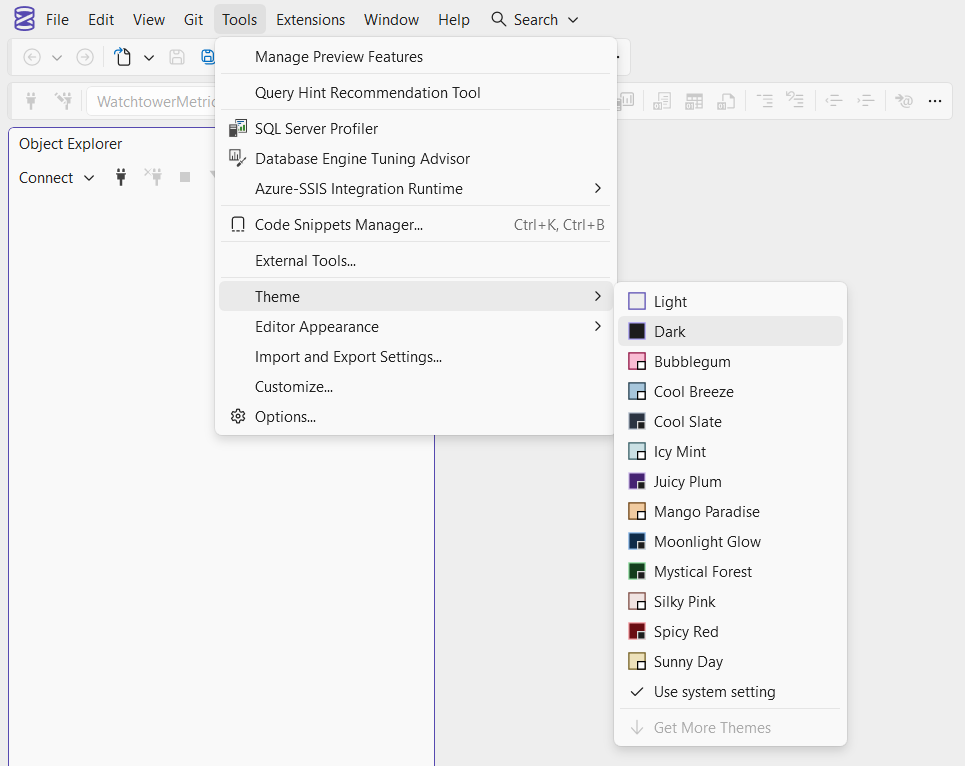Viewport: 965px width, 766px height.
Task: Select the Use system setting theme option
Action: coord(714,691)
